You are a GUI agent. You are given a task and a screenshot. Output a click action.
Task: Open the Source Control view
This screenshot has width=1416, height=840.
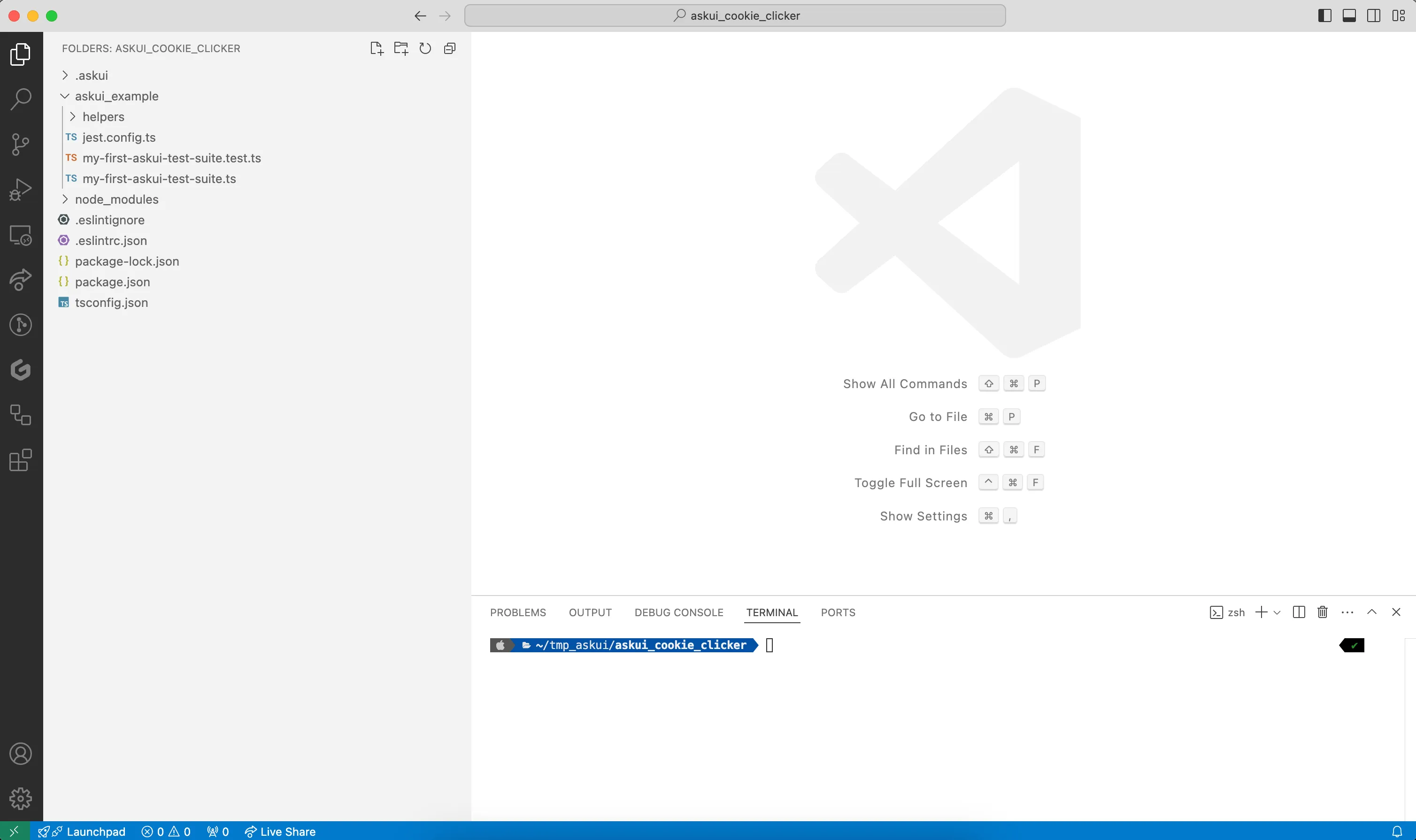pos(21,145)
